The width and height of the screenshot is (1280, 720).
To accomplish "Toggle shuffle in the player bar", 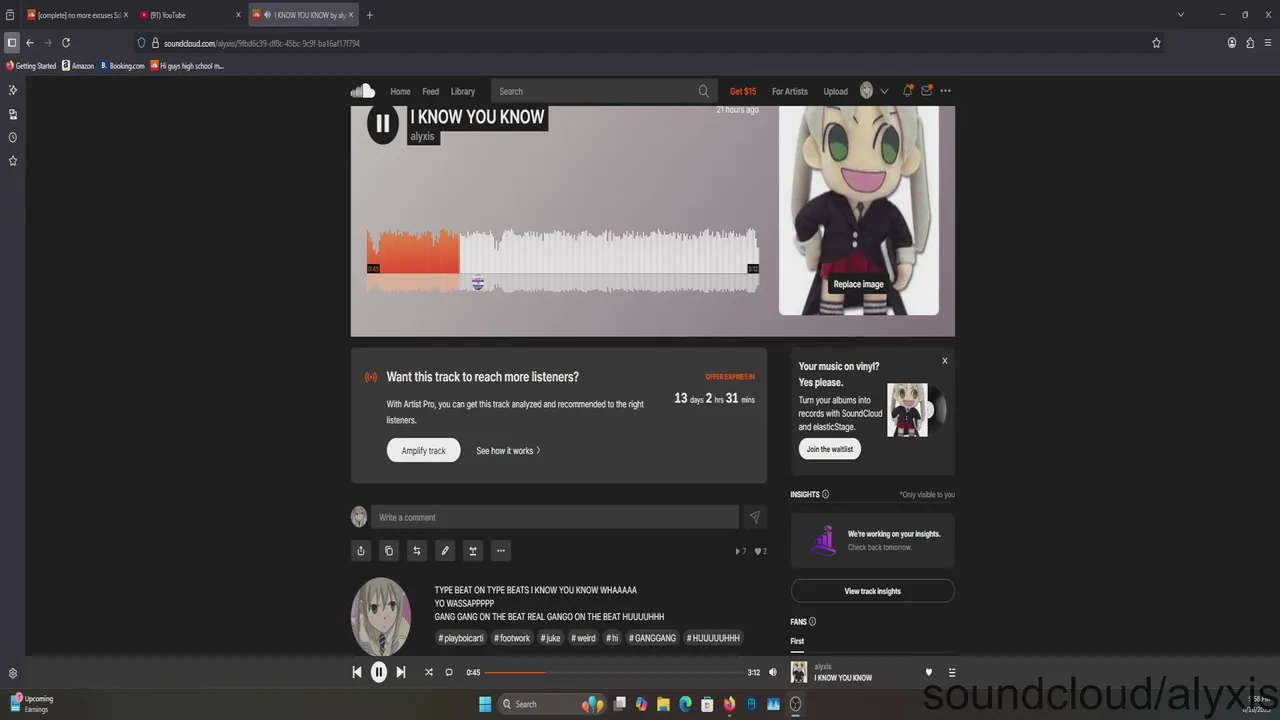I will (429, 672).
